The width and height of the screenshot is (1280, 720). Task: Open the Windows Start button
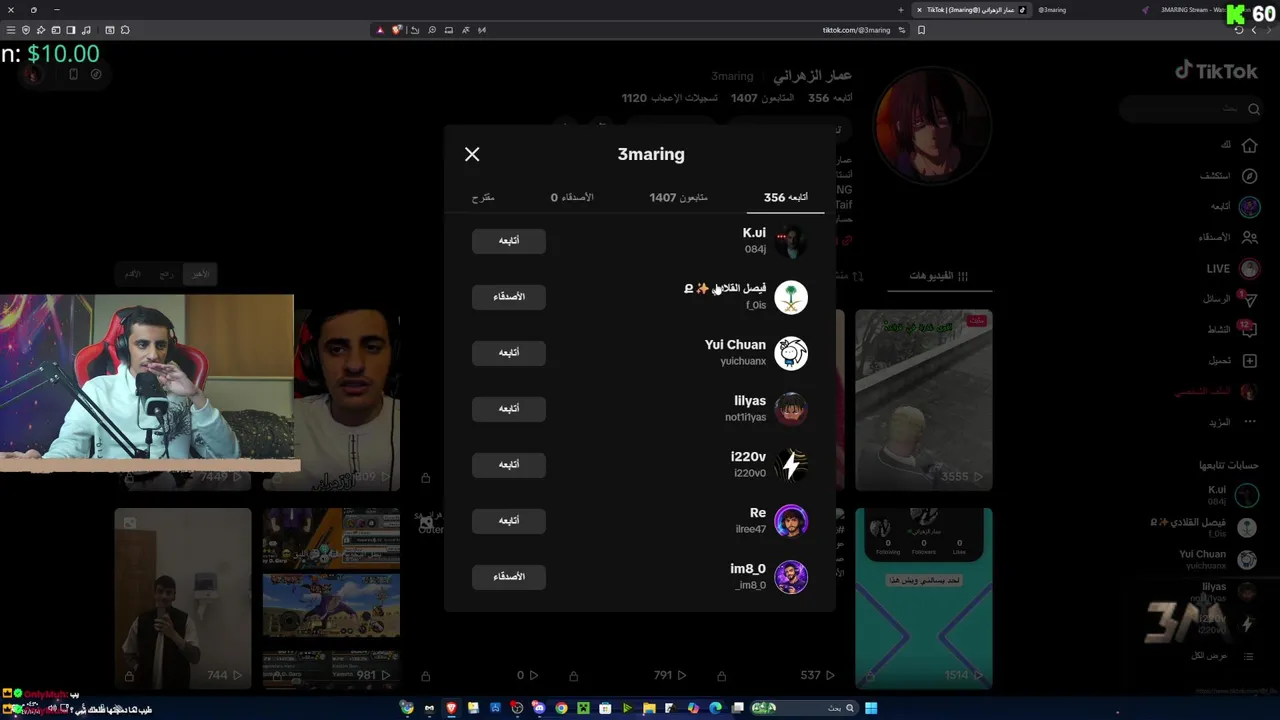(x=871, y=708)
